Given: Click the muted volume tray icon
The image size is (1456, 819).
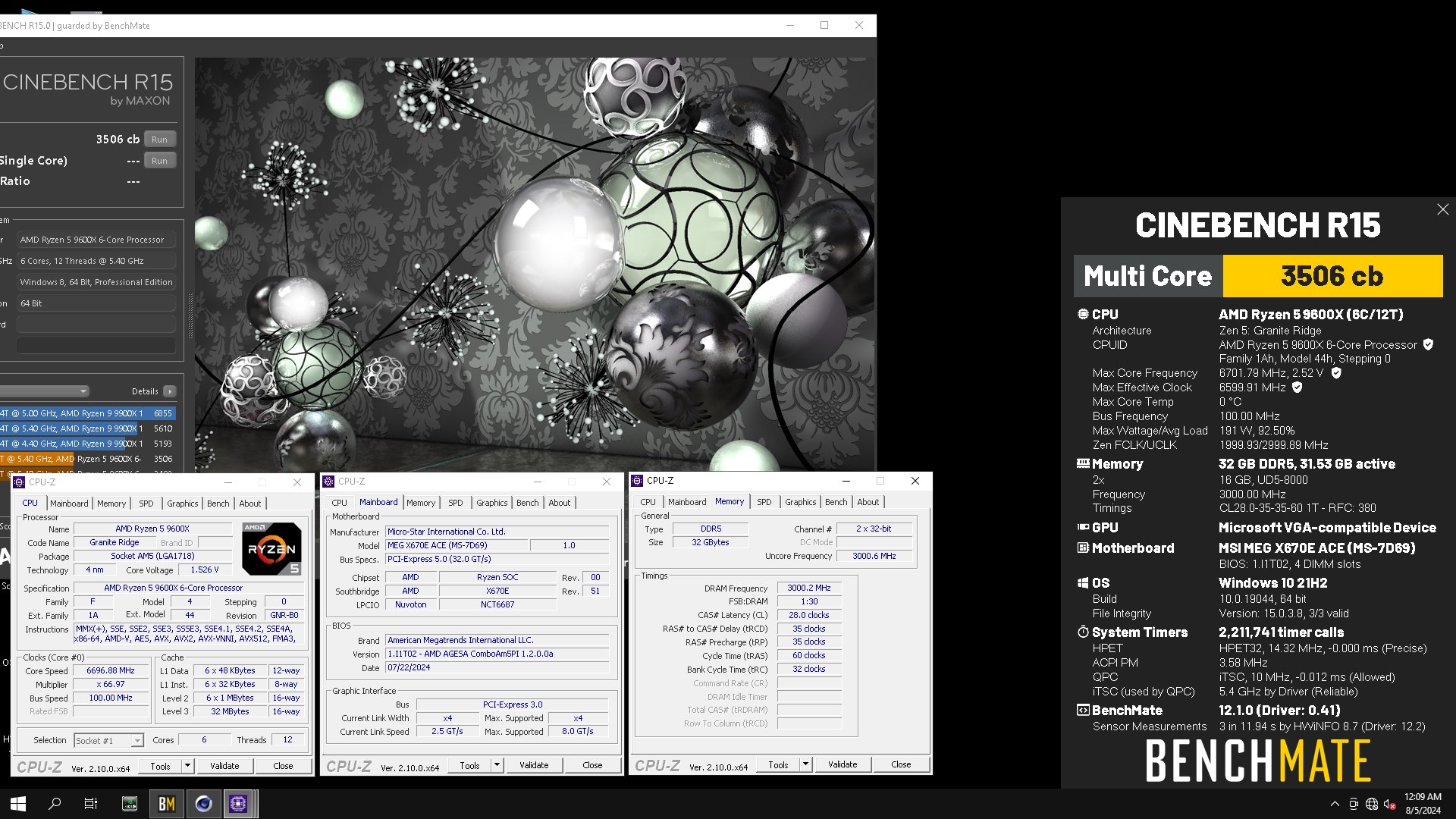Looking at the screenshot, I should click(1390, 804).
